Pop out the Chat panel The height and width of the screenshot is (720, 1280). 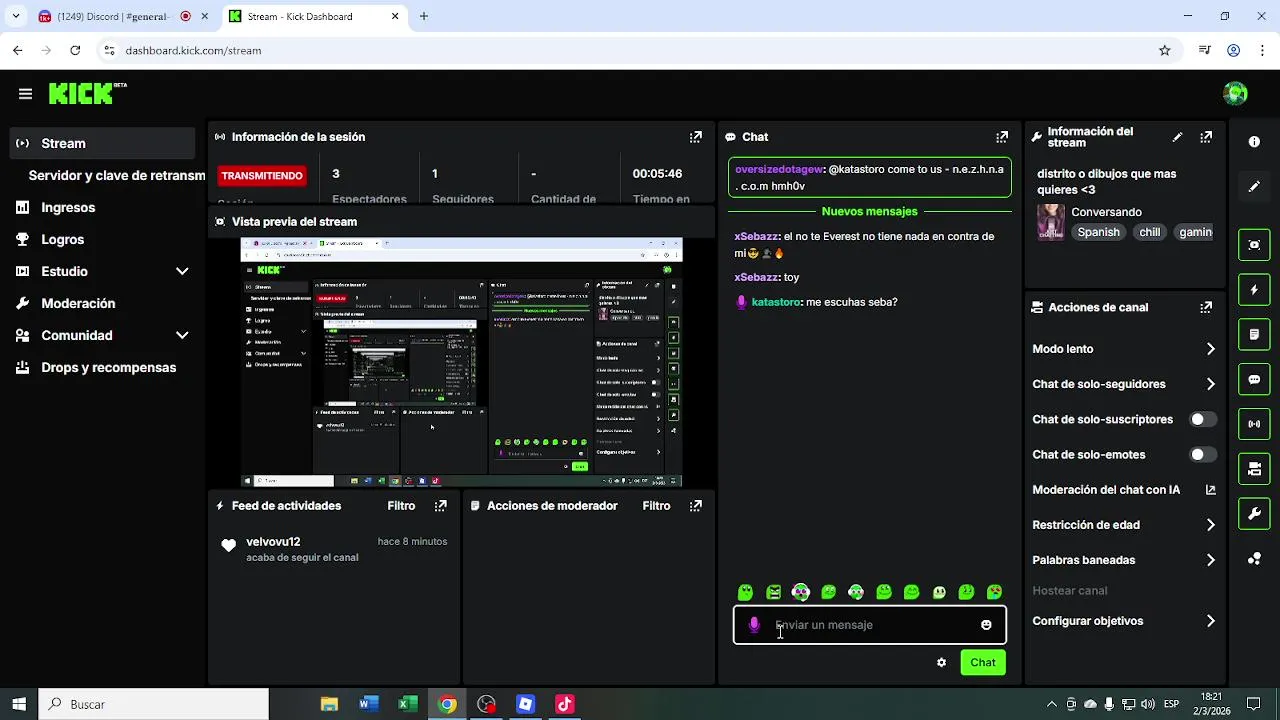pos(1002,137)
